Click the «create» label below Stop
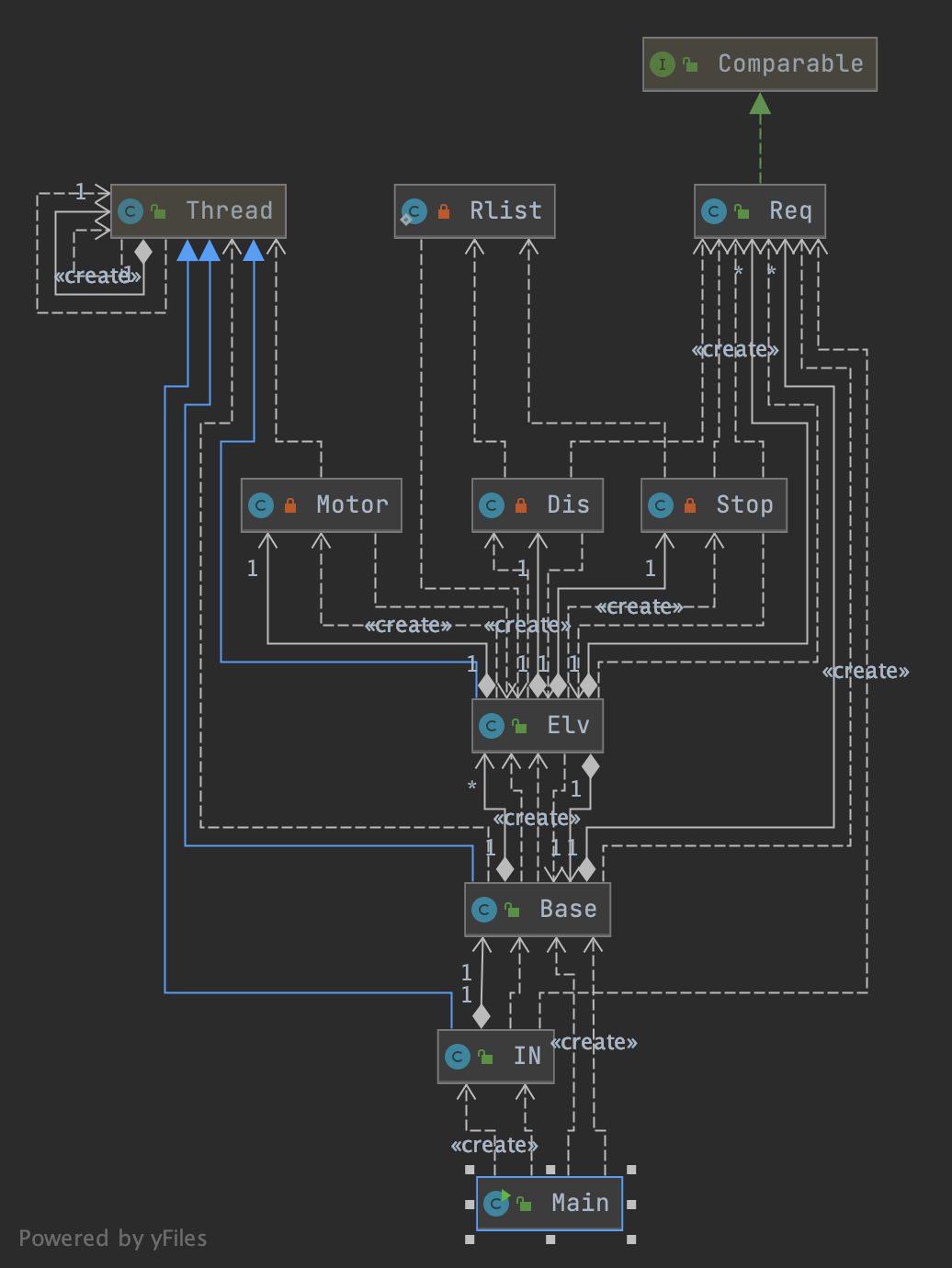Image resolution: width=952 pixels, height=1268 pixels. 640,606
